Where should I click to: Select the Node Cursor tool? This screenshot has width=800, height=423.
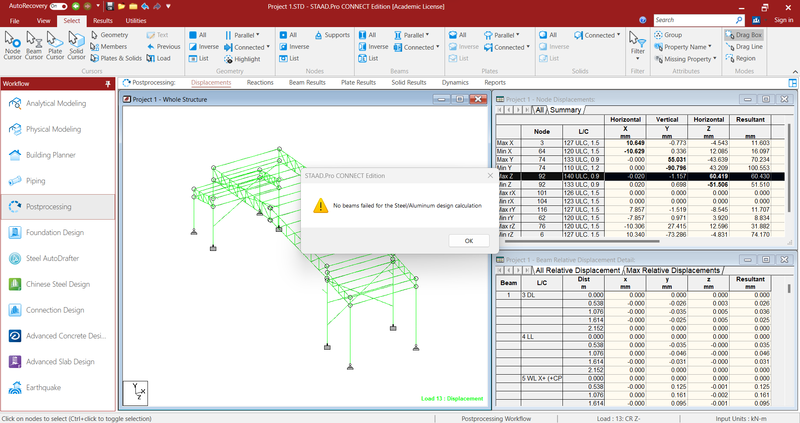12,45
